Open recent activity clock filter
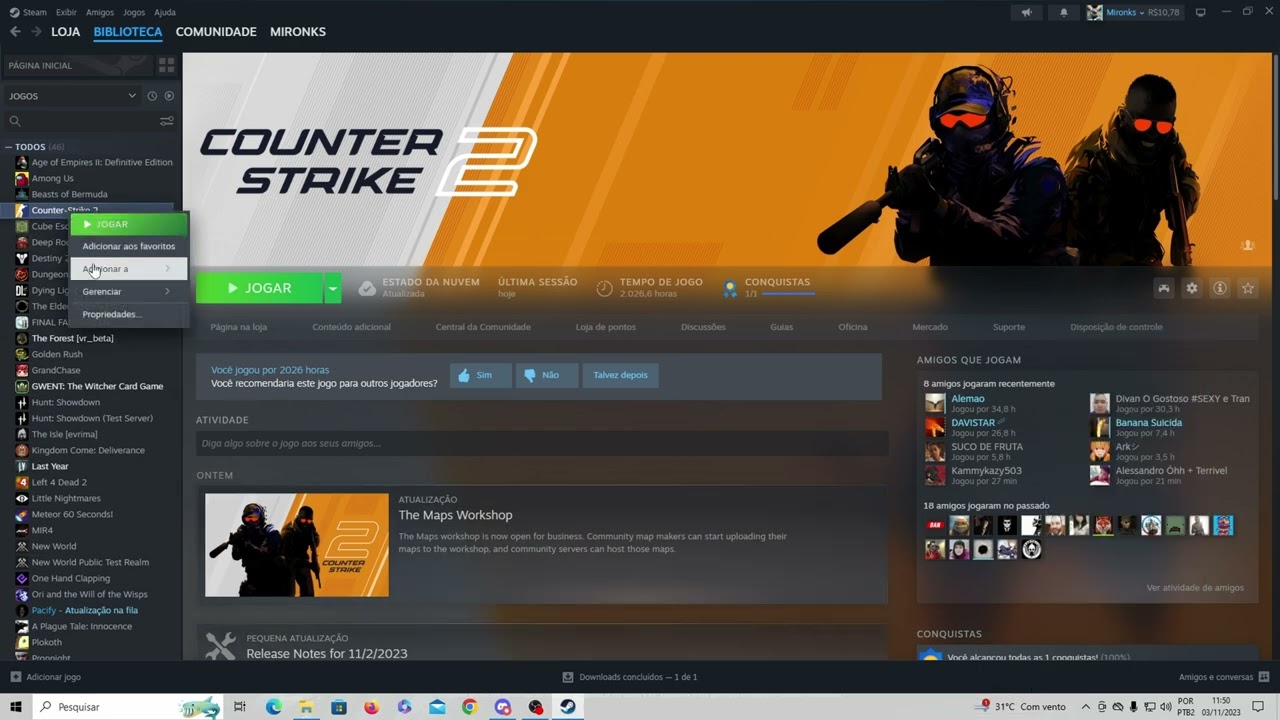The image size is (1280, 720). point(152,96)
